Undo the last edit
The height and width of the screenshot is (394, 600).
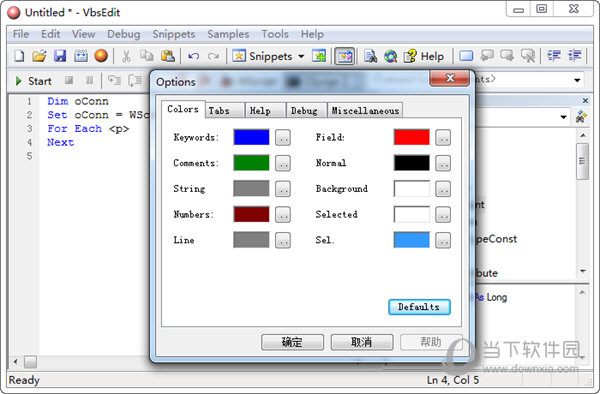[x=193, y=57]
